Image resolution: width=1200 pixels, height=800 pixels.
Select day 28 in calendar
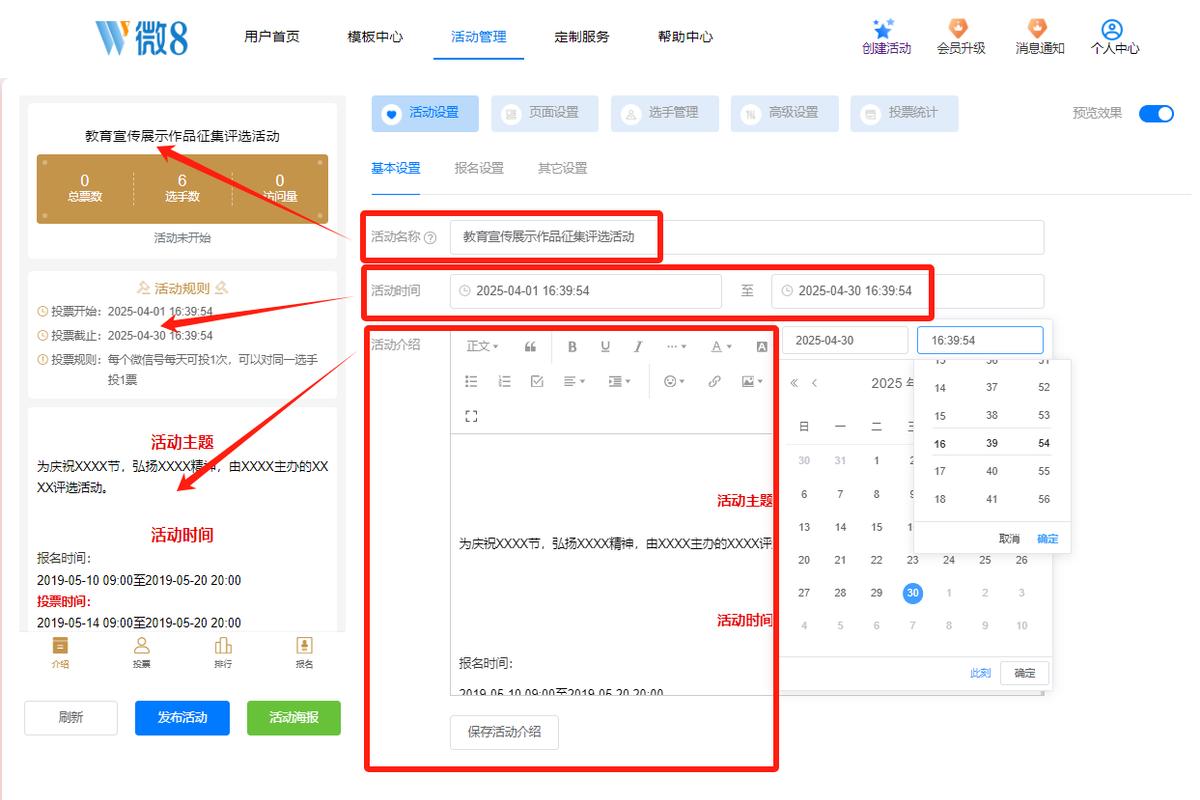click(x=840, y=593)
